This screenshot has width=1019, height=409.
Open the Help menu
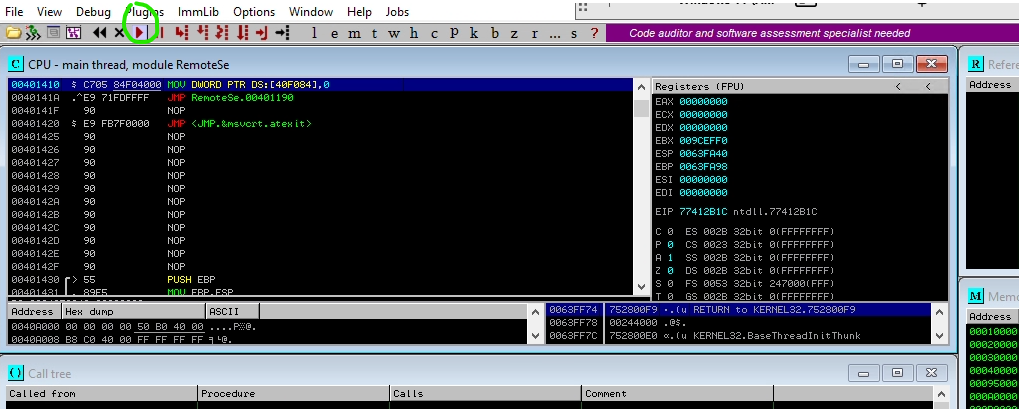tap(359, 12)
